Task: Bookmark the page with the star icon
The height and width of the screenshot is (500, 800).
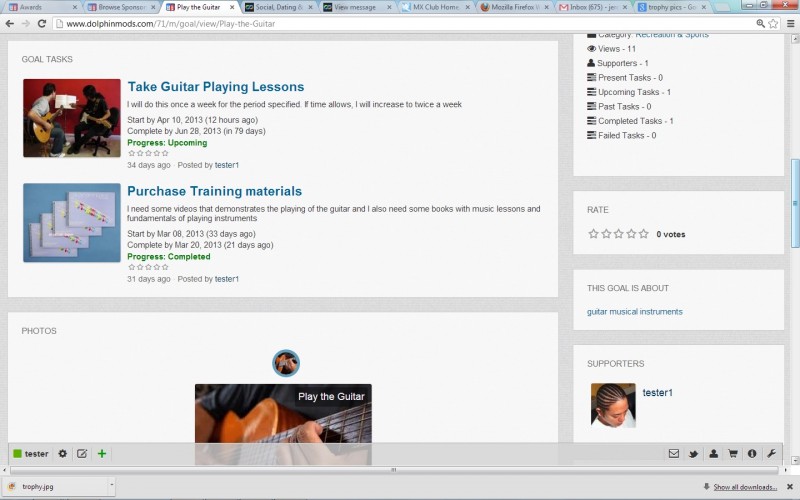Action: (773, 23)
